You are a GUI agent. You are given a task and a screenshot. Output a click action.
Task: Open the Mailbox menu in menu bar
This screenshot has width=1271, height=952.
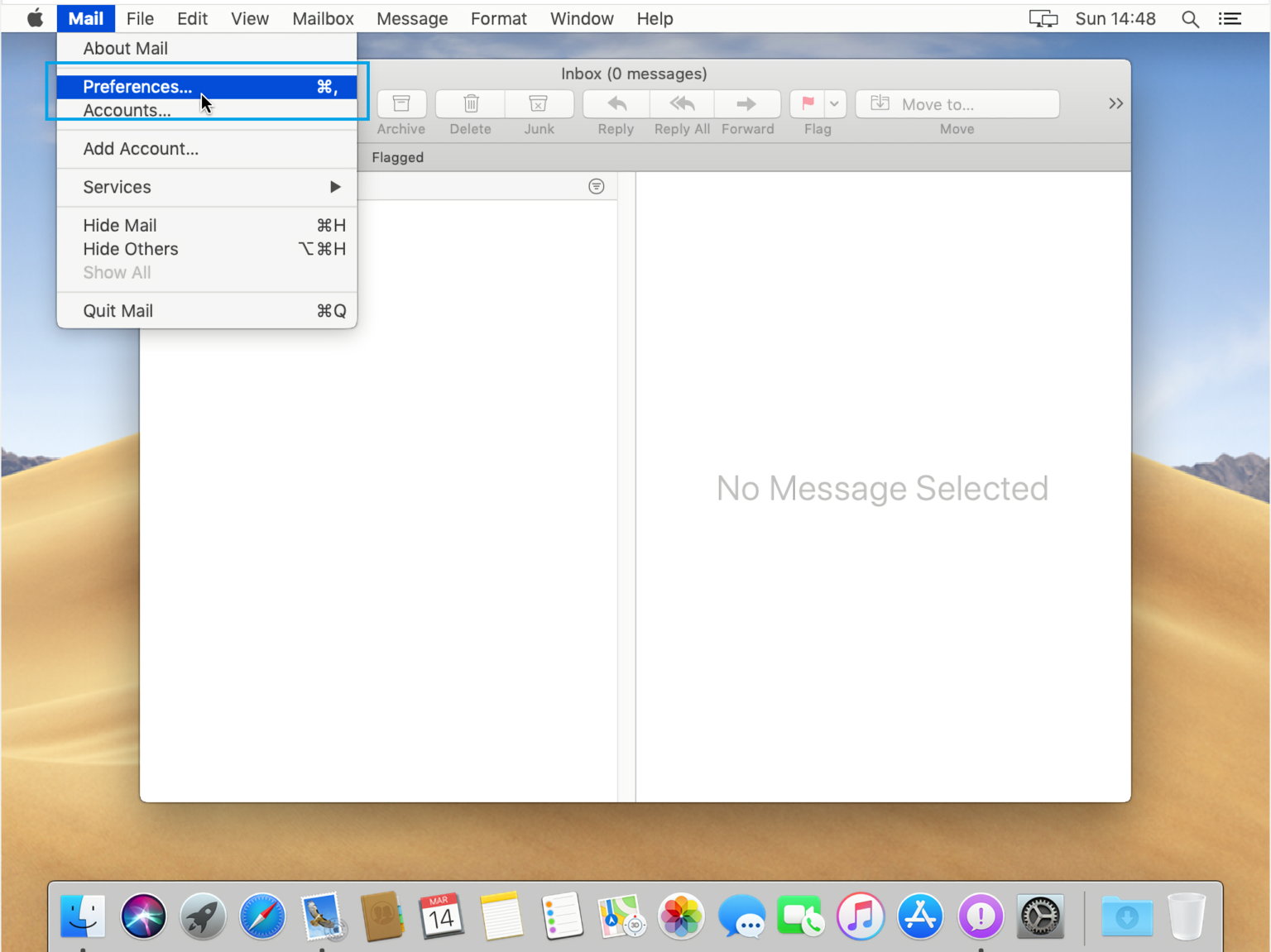pyautogui.click(x=323, y=19)
